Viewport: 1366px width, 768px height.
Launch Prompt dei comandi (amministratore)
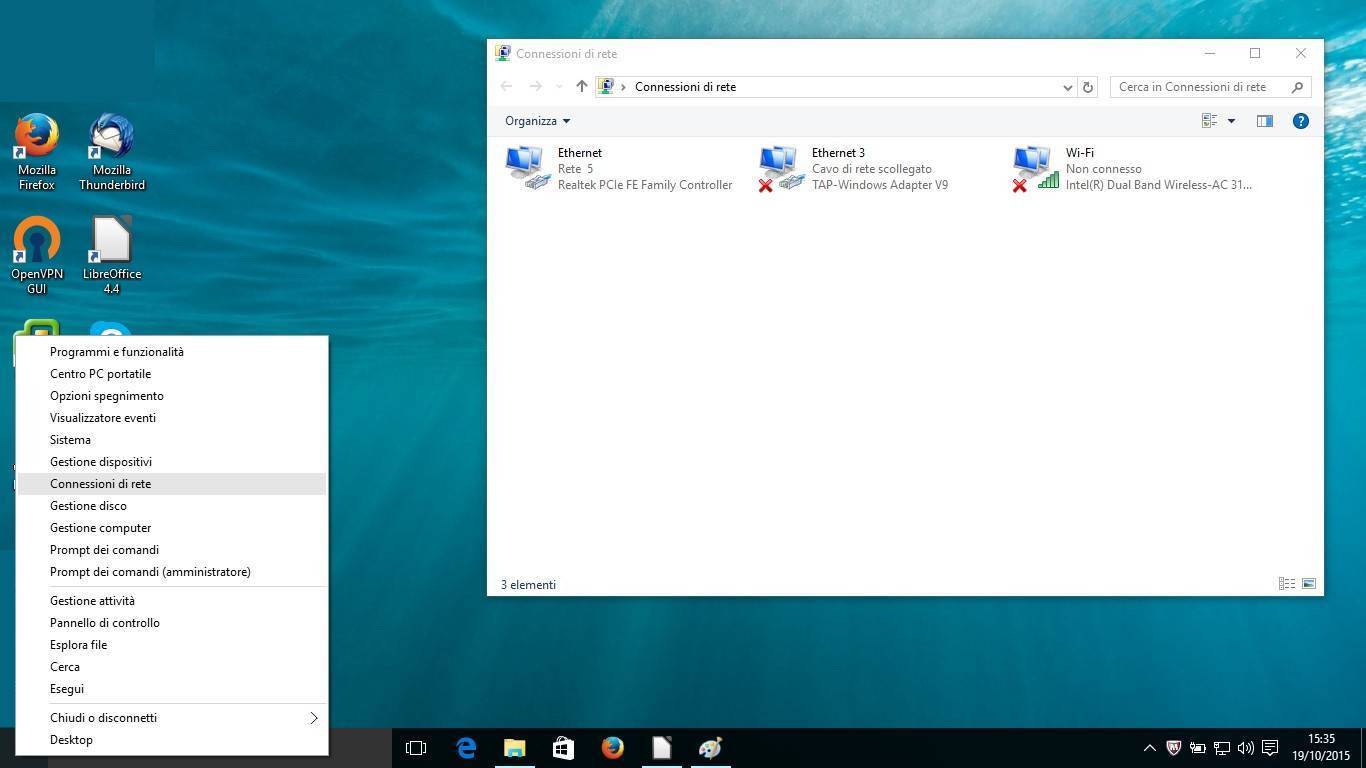coord(171,572)
